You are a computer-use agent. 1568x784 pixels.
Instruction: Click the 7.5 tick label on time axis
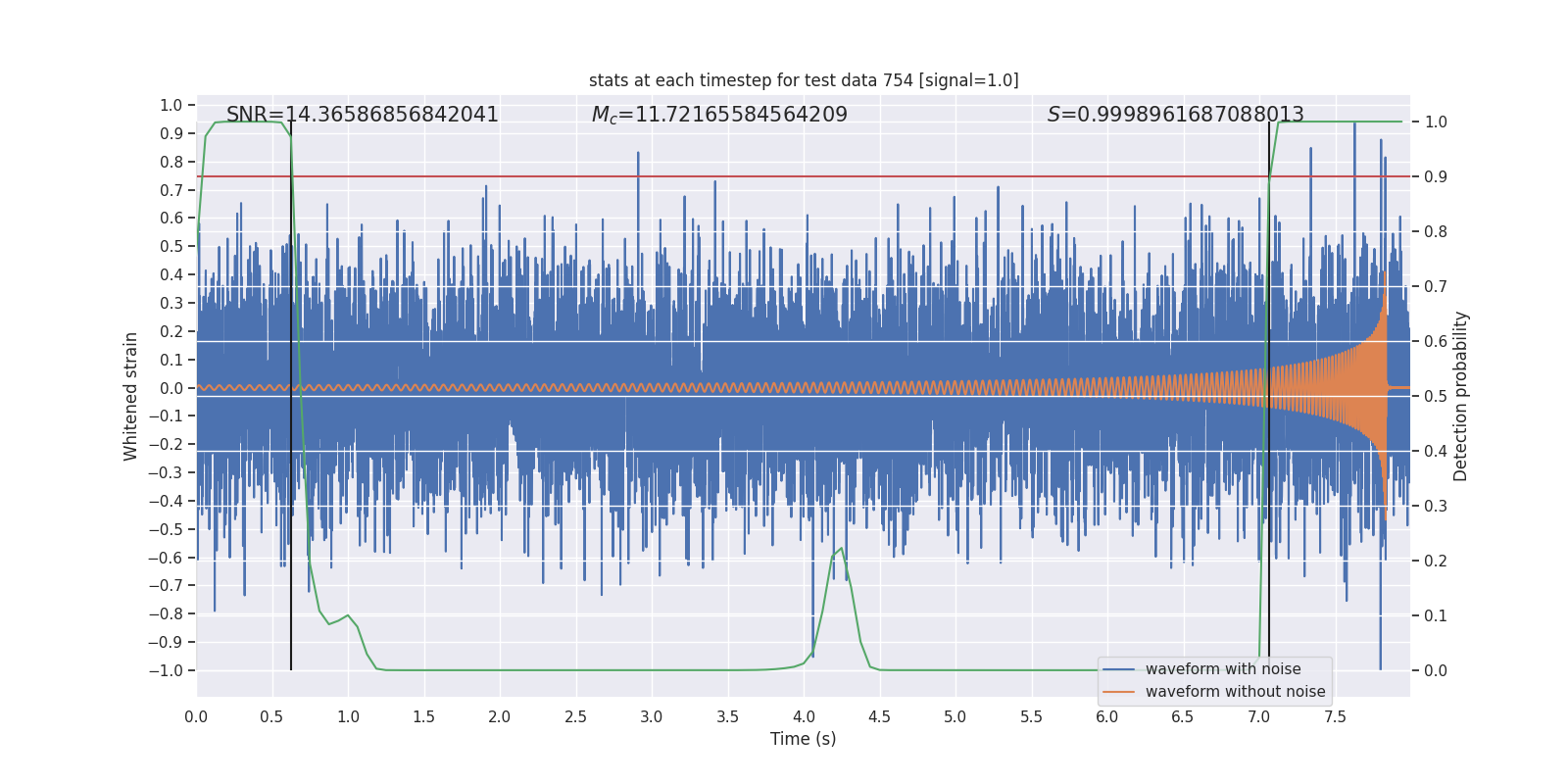pyautogui.click(x=1335, y=717)
